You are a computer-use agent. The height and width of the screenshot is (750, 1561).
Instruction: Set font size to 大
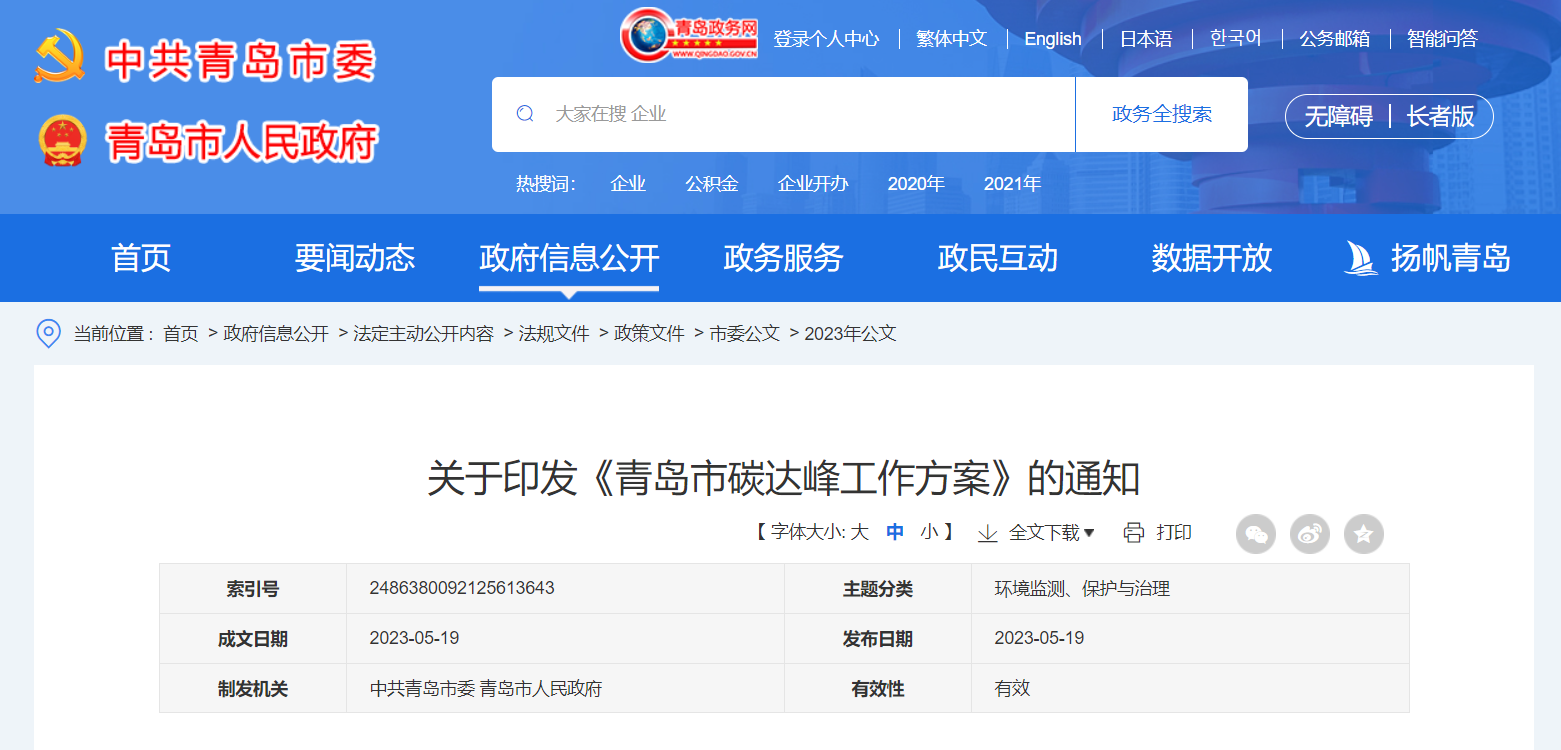coord(859,533)
